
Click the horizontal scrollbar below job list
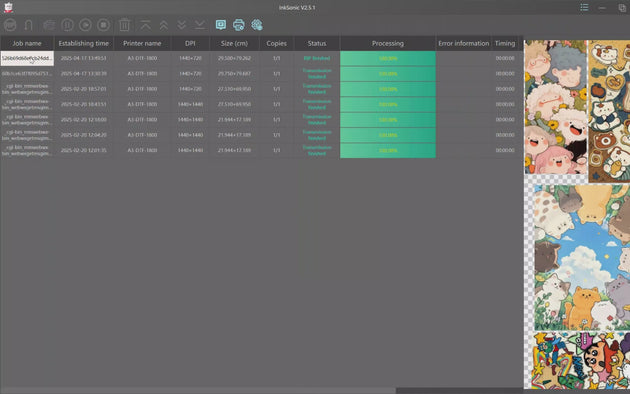[x=198, y=390]
